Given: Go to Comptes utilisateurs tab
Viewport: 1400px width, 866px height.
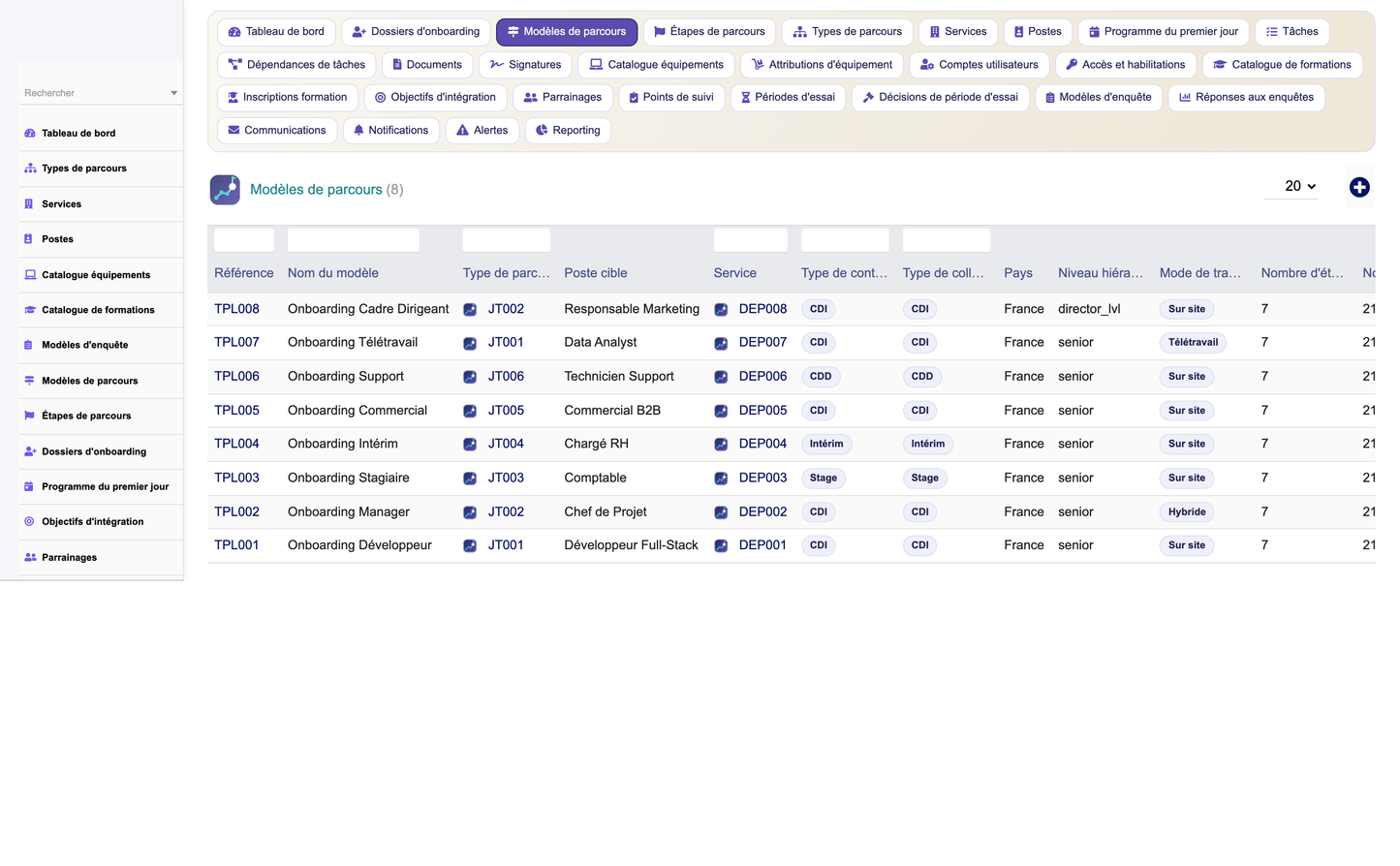Looking at the screenshot, I should tap(979, 65).
